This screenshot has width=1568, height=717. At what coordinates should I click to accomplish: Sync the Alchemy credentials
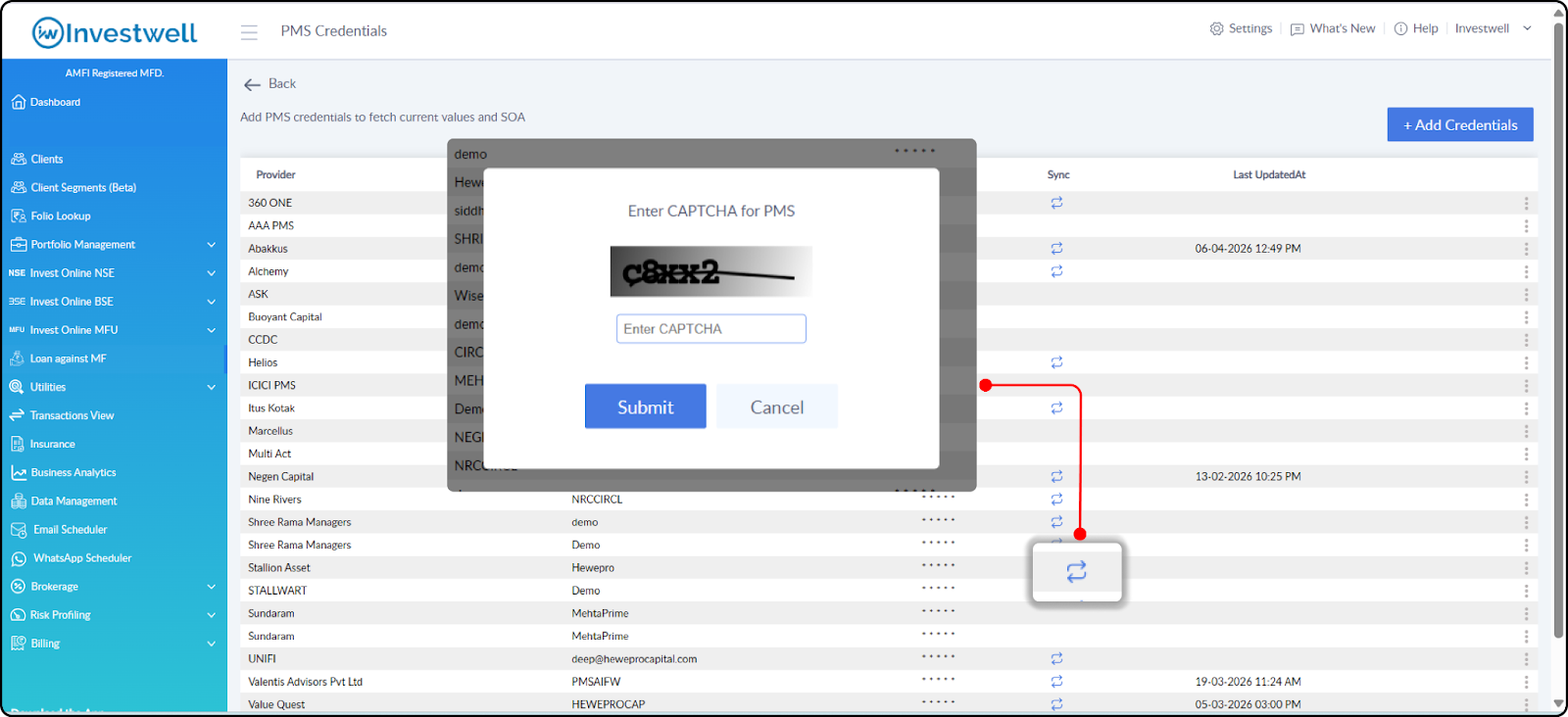pyautogui.click(x=1056, y=271)
